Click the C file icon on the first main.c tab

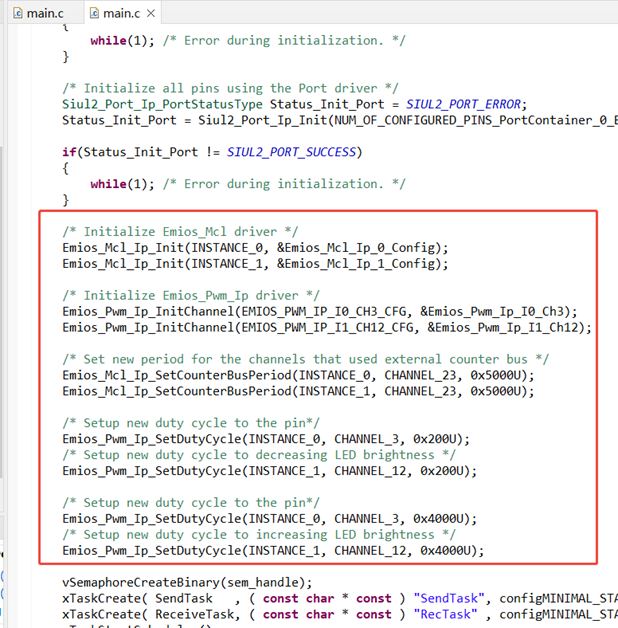pos(15,13)
